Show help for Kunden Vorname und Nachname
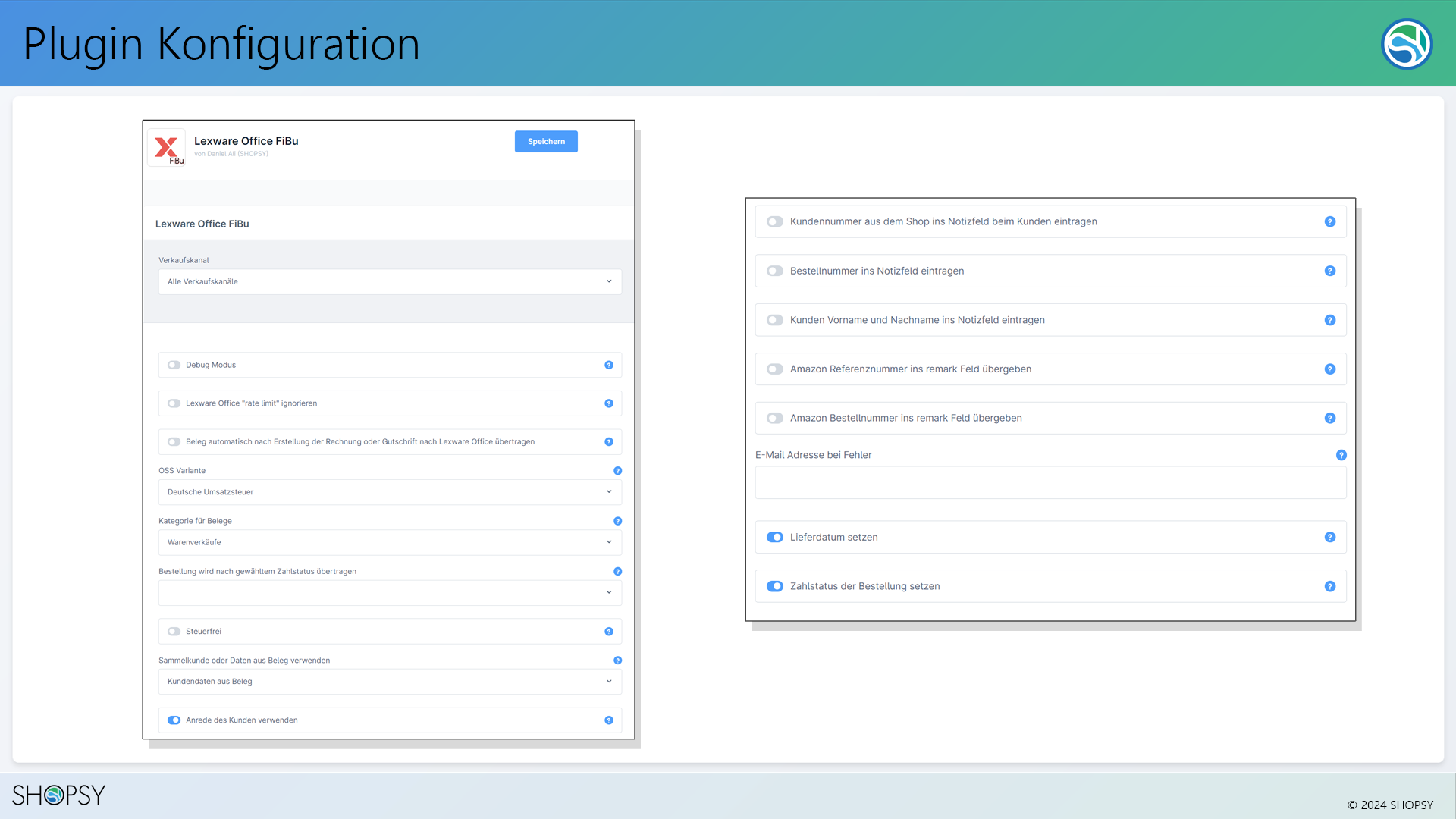The height and width of the screenshot is (819, 1456). 1330,320
